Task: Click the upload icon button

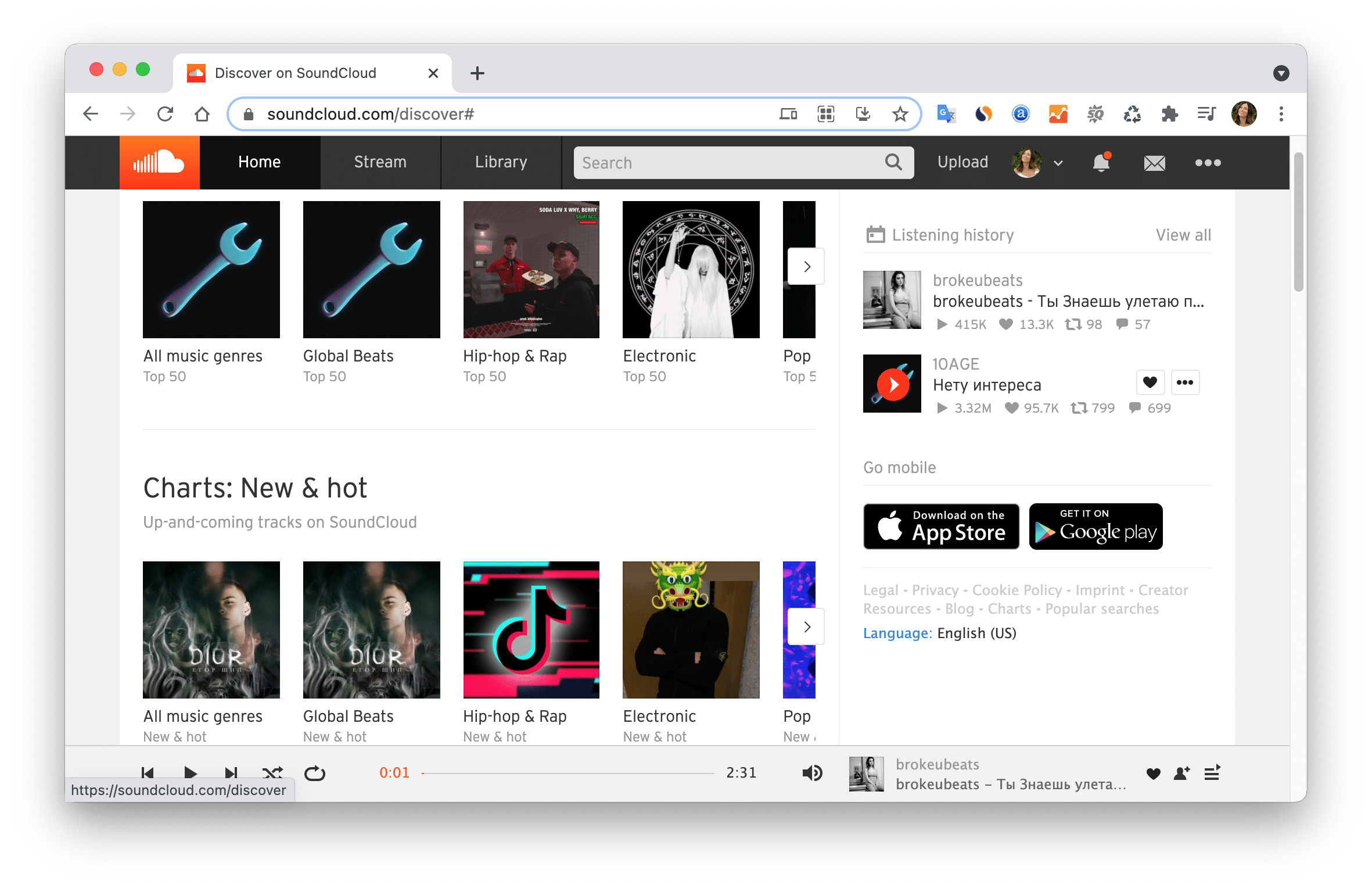Action: 961,162
